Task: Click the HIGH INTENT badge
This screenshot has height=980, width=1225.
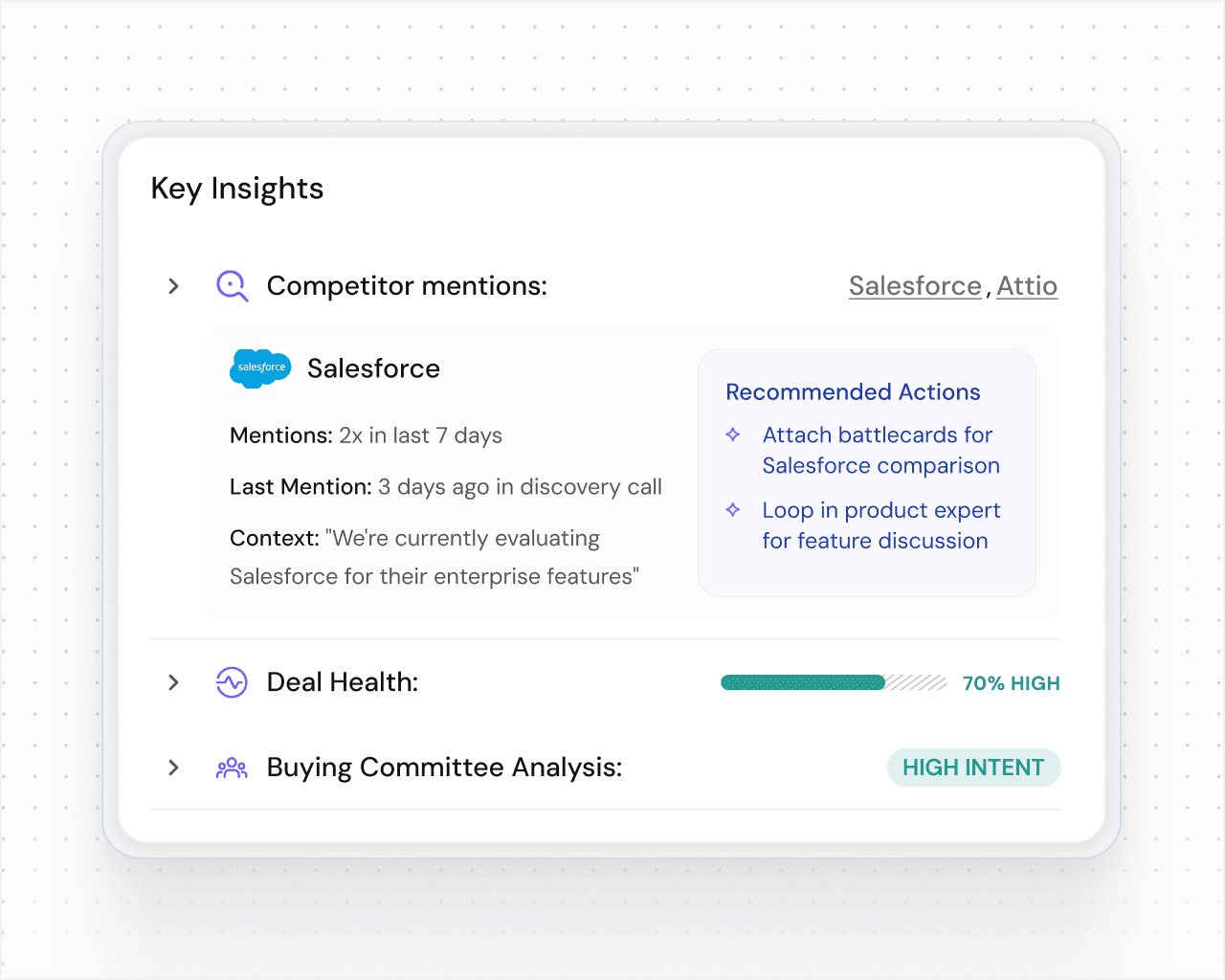Action: 973,768
